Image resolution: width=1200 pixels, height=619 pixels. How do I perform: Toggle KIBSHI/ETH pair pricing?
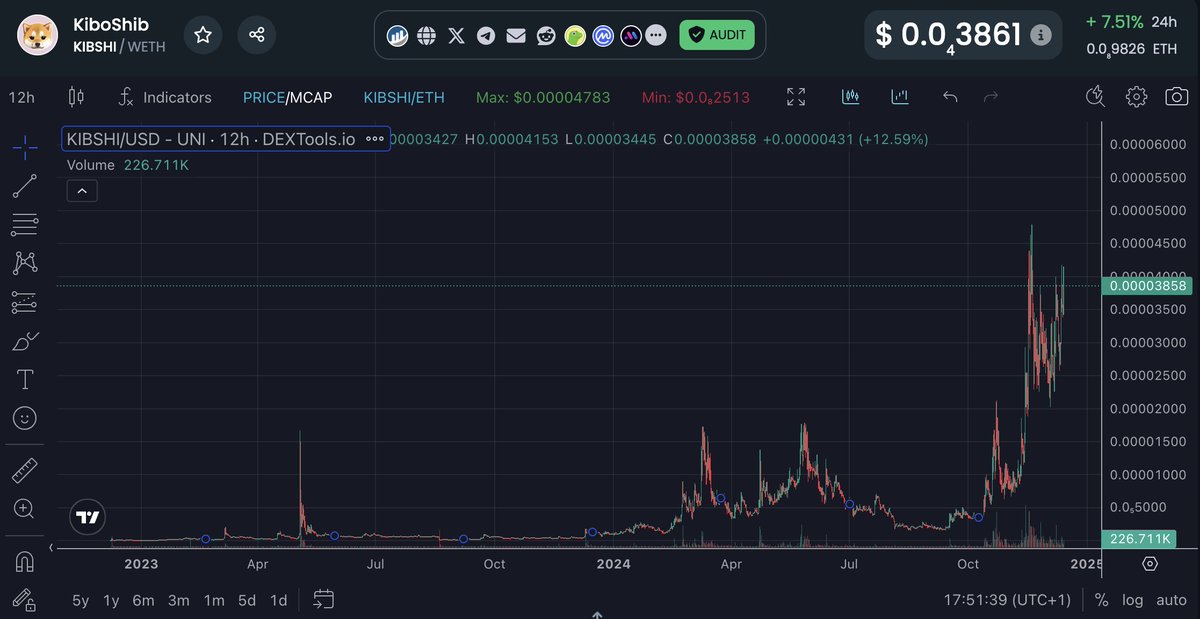pyautogui.click(x=404, y=97)
